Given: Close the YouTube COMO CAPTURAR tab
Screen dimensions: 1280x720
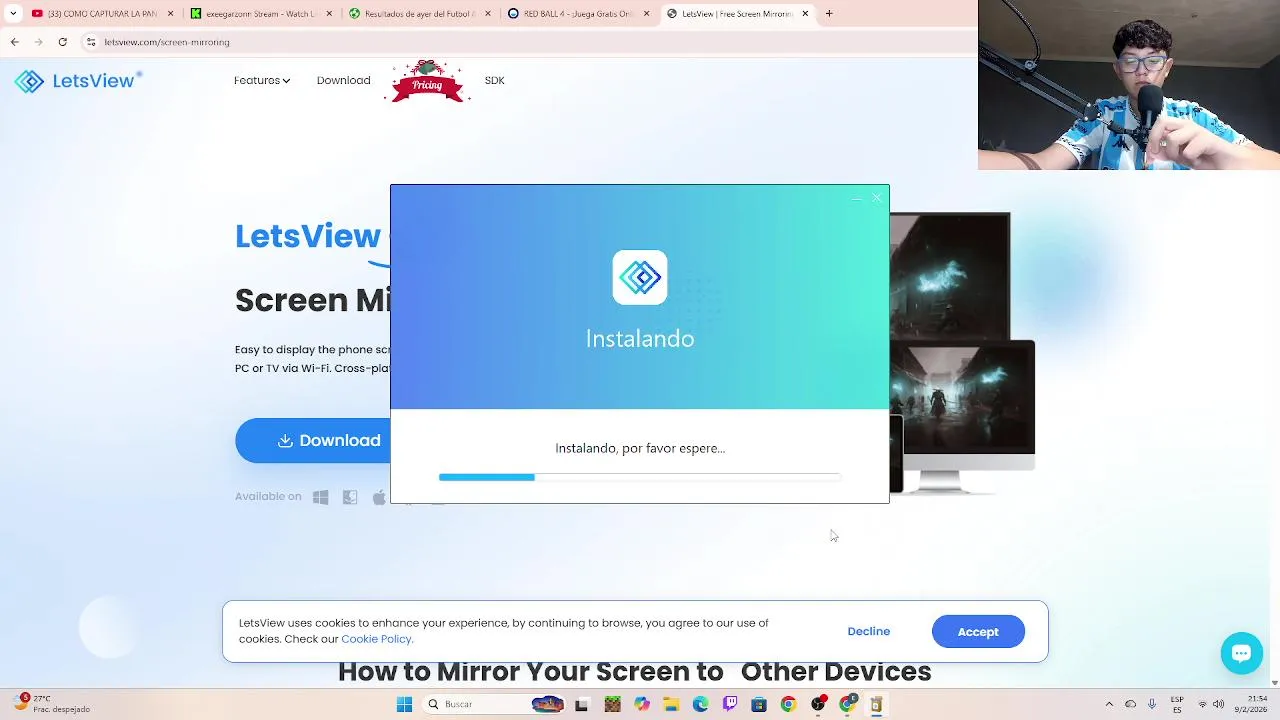Looking at the screenshot, I should click(x=170, y=14).
